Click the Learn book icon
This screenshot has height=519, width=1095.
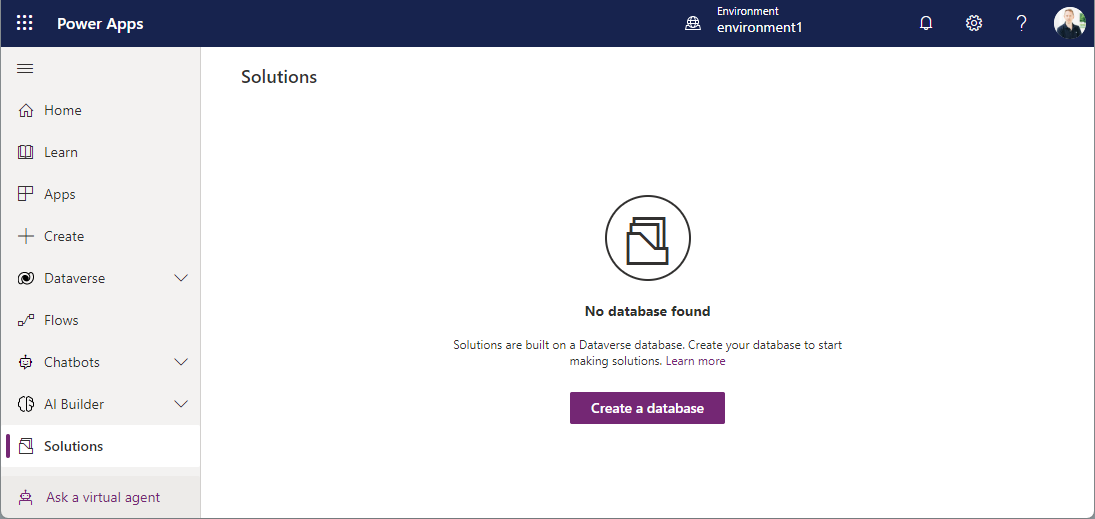[x=26, y=152]
